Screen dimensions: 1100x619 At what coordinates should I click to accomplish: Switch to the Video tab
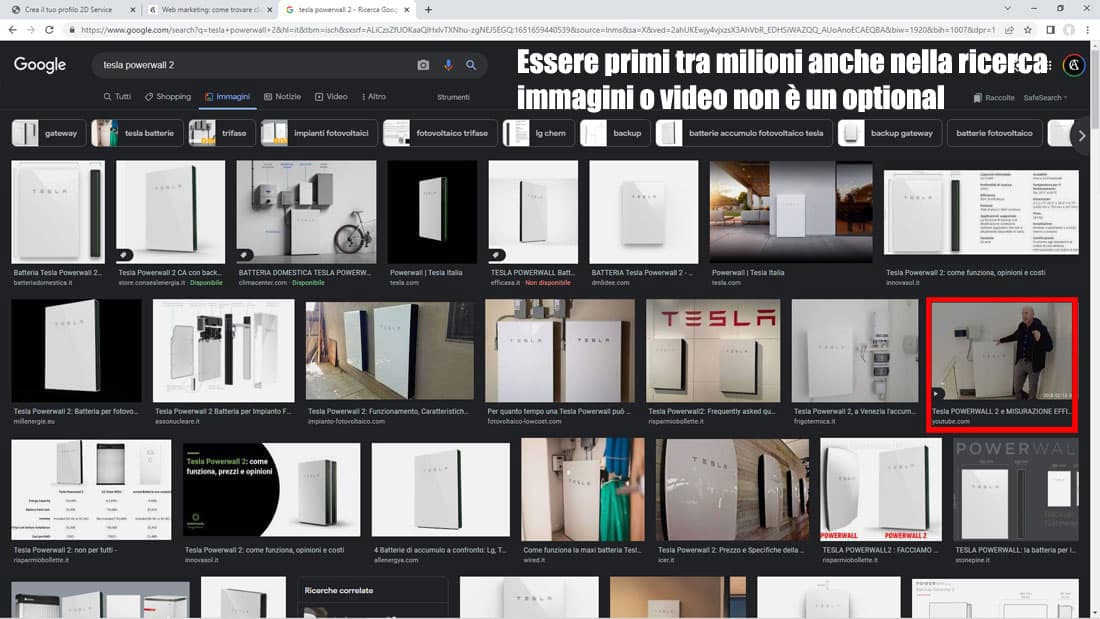coord(331,97)
